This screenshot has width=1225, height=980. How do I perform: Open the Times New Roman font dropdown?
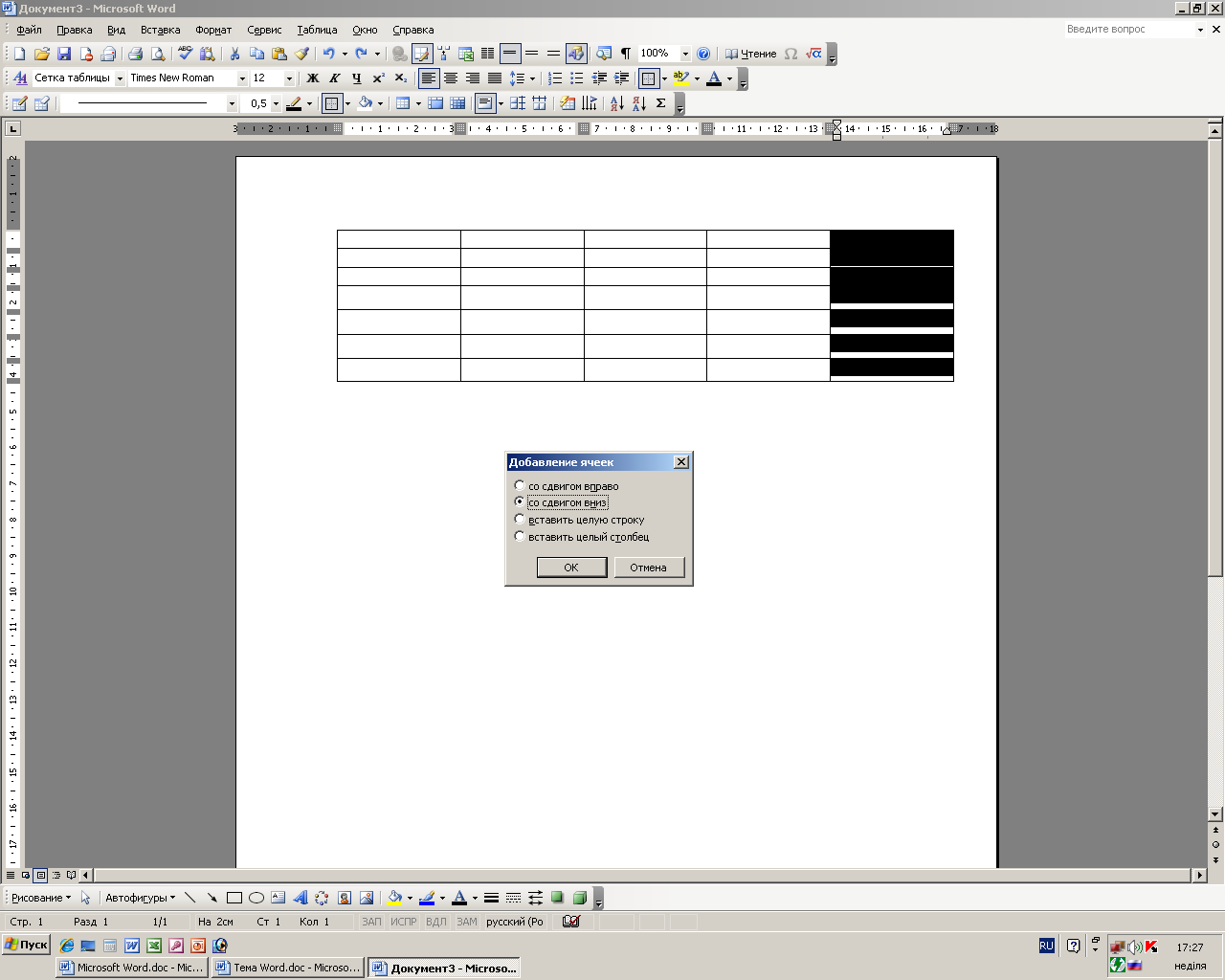[x=242, y=78]
